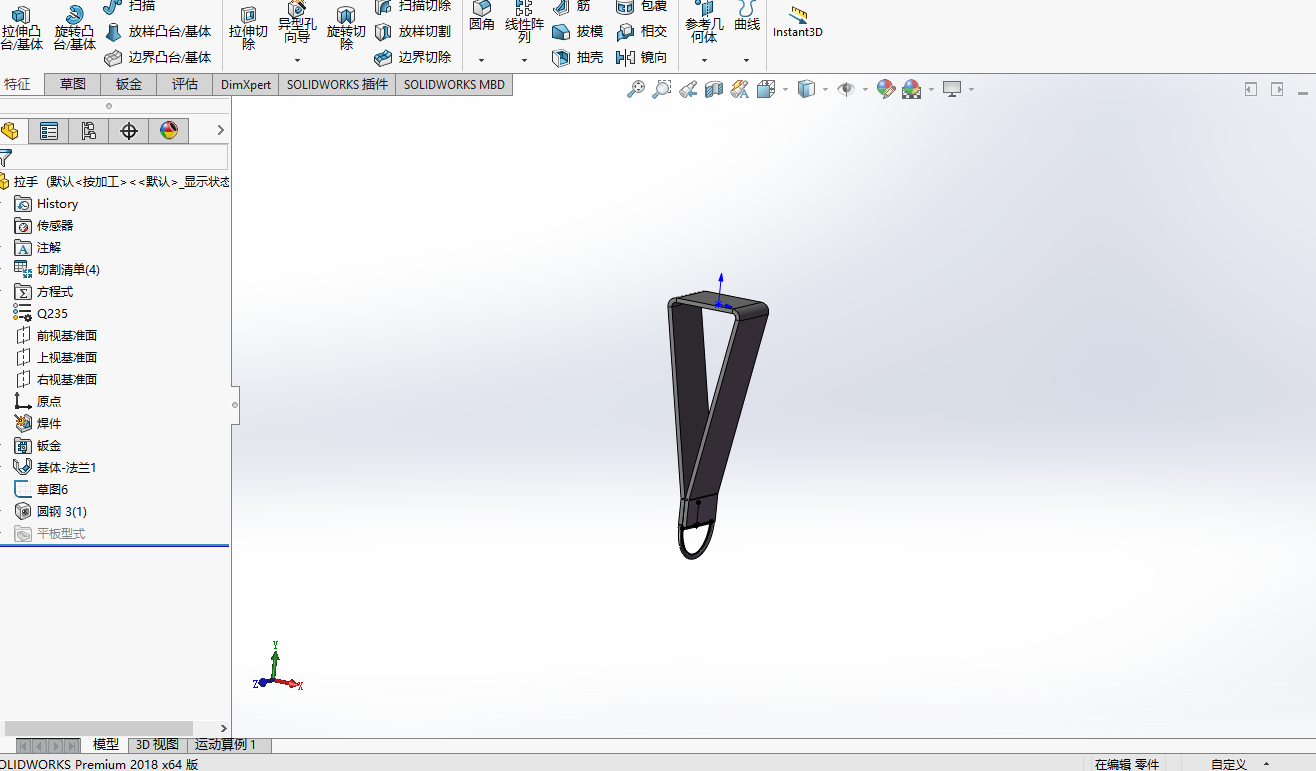Open the 异型孔向导 hole wizard

pyautogui.click(x=297, y=22)
